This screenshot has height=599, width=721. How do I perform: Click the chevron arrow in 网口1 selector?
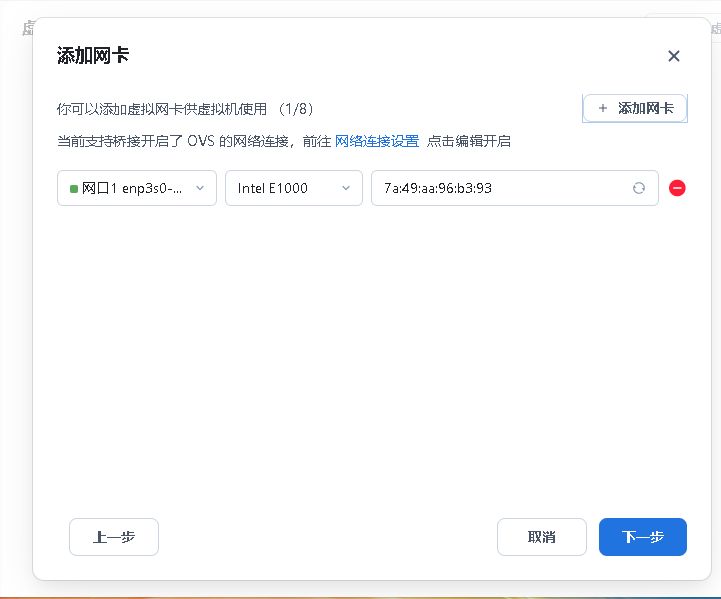pos(200,188)
